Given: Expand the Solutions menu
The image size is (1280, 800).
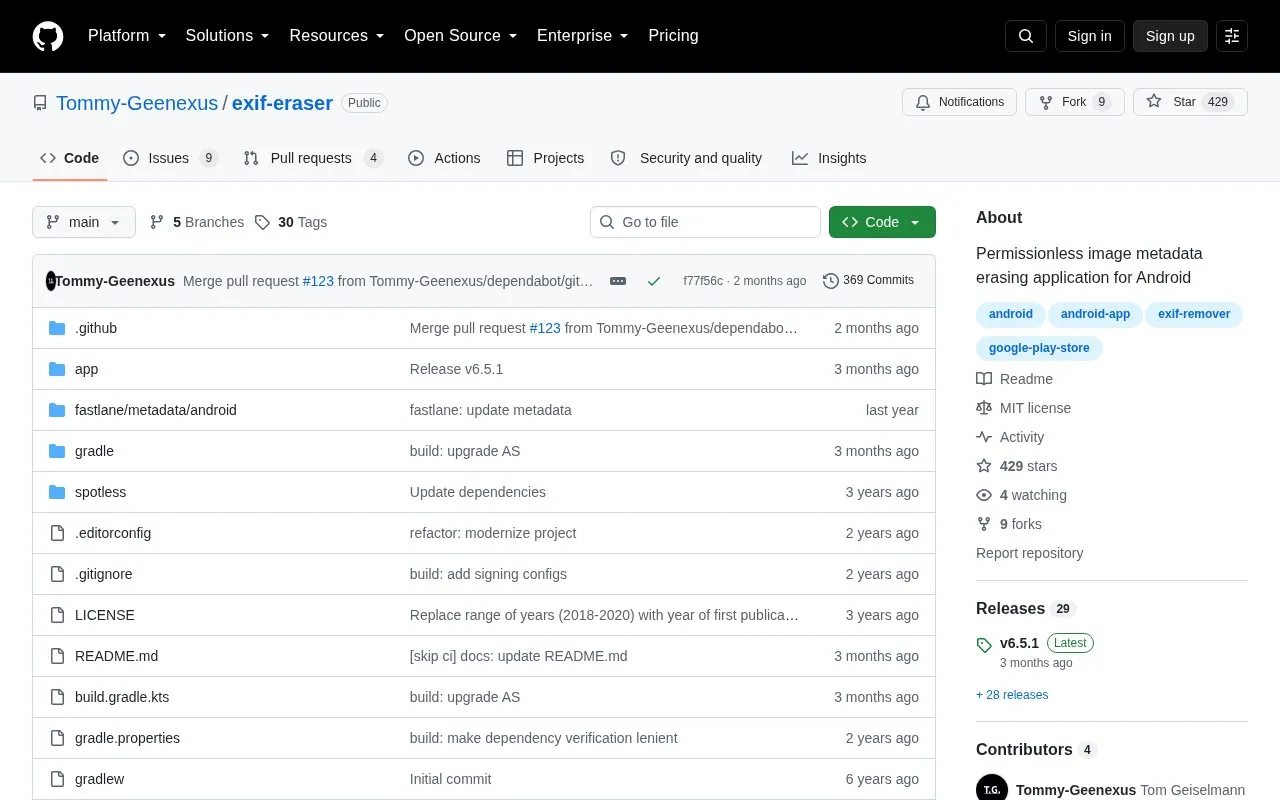Looking at the screenshot, I should click(x=228, y=36).
